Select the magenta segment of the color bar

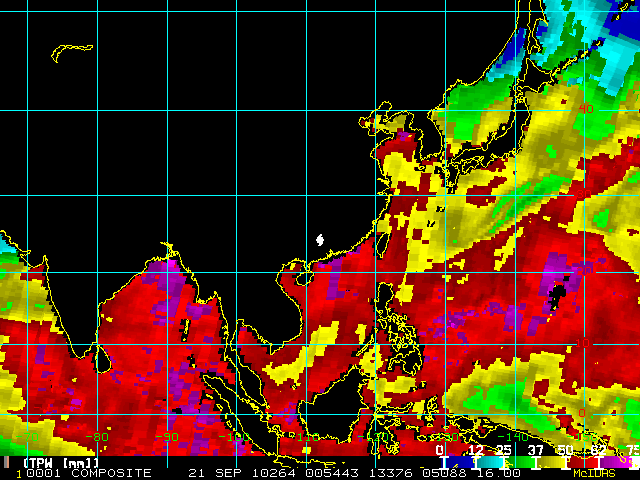(616, 462)
